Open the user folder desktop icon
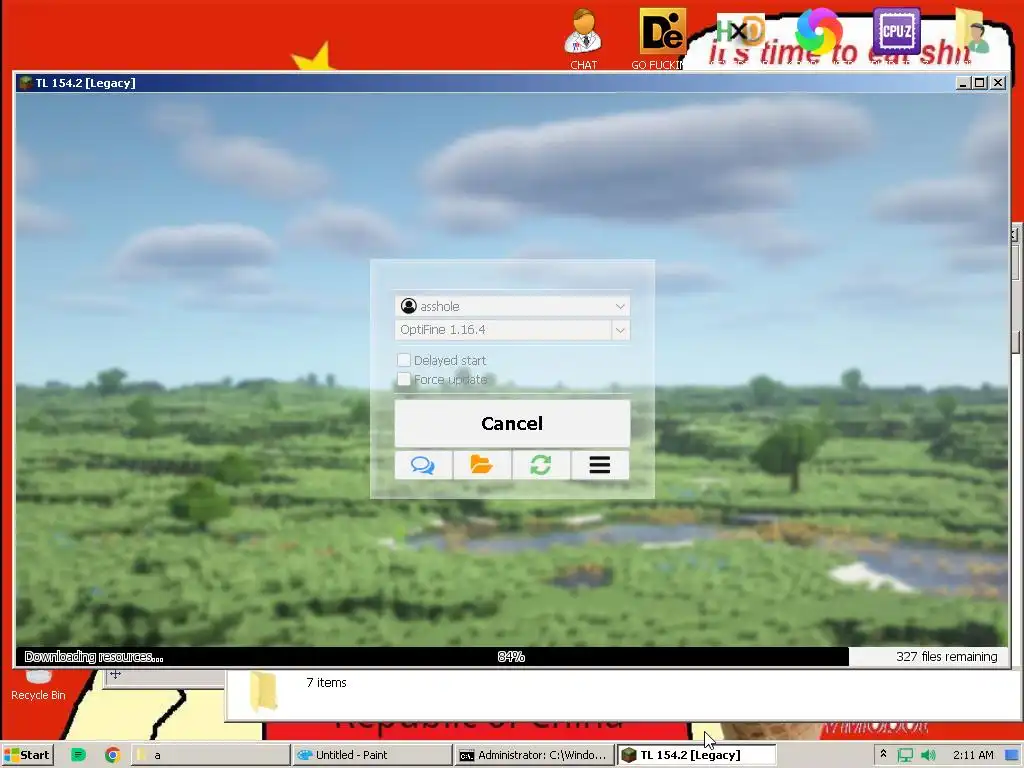This screenshot has height=768, width=1024. (972, 30)
